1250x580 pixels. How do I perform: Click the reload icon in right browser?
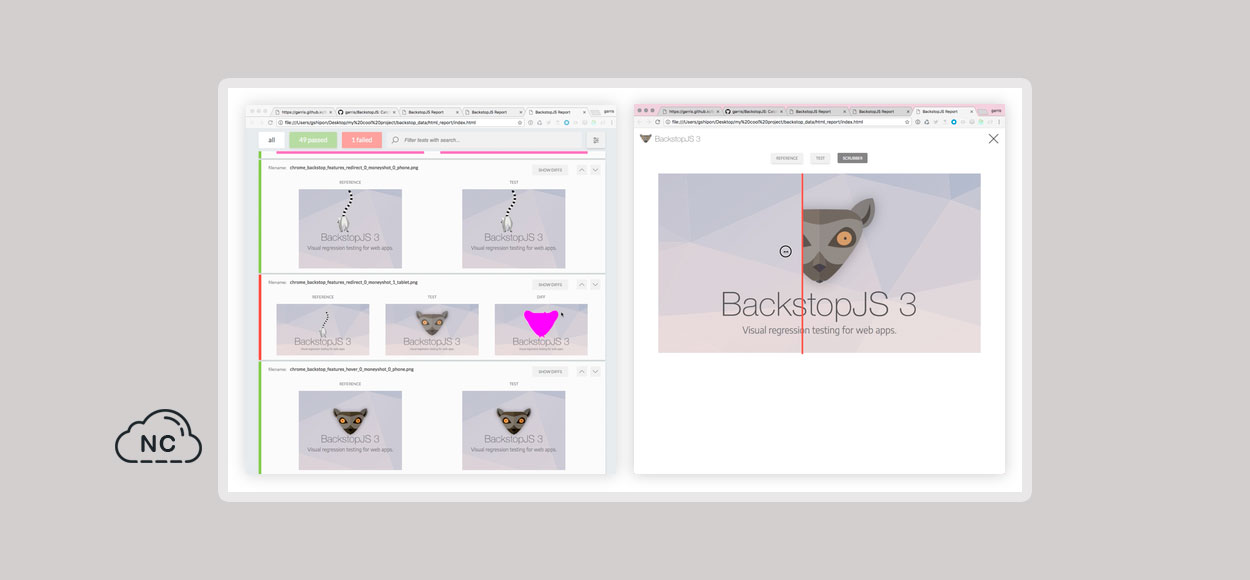[658, 122]
